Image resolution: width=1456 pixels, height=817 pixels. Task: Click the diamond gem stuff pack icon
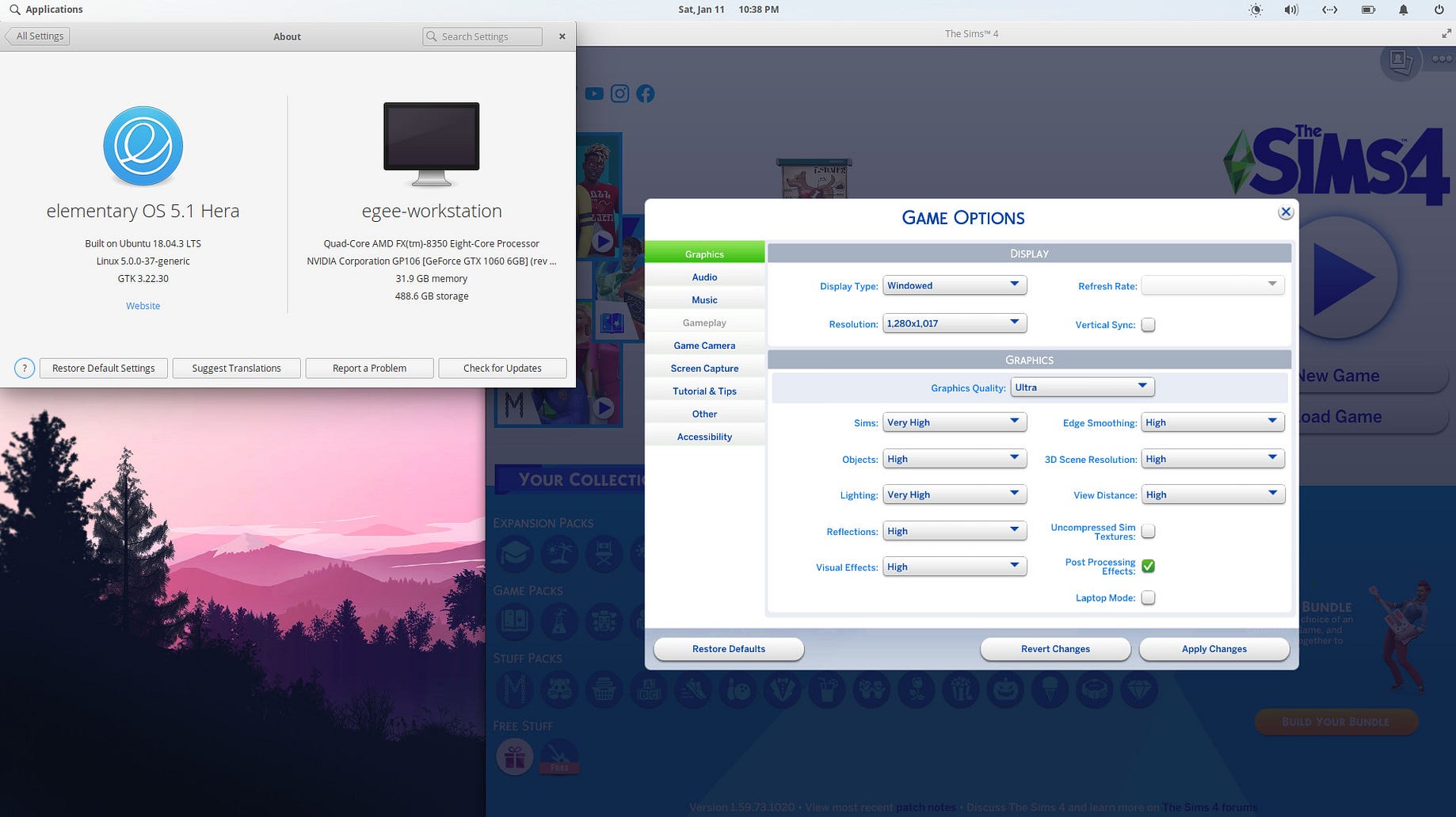coord(1139,690)
